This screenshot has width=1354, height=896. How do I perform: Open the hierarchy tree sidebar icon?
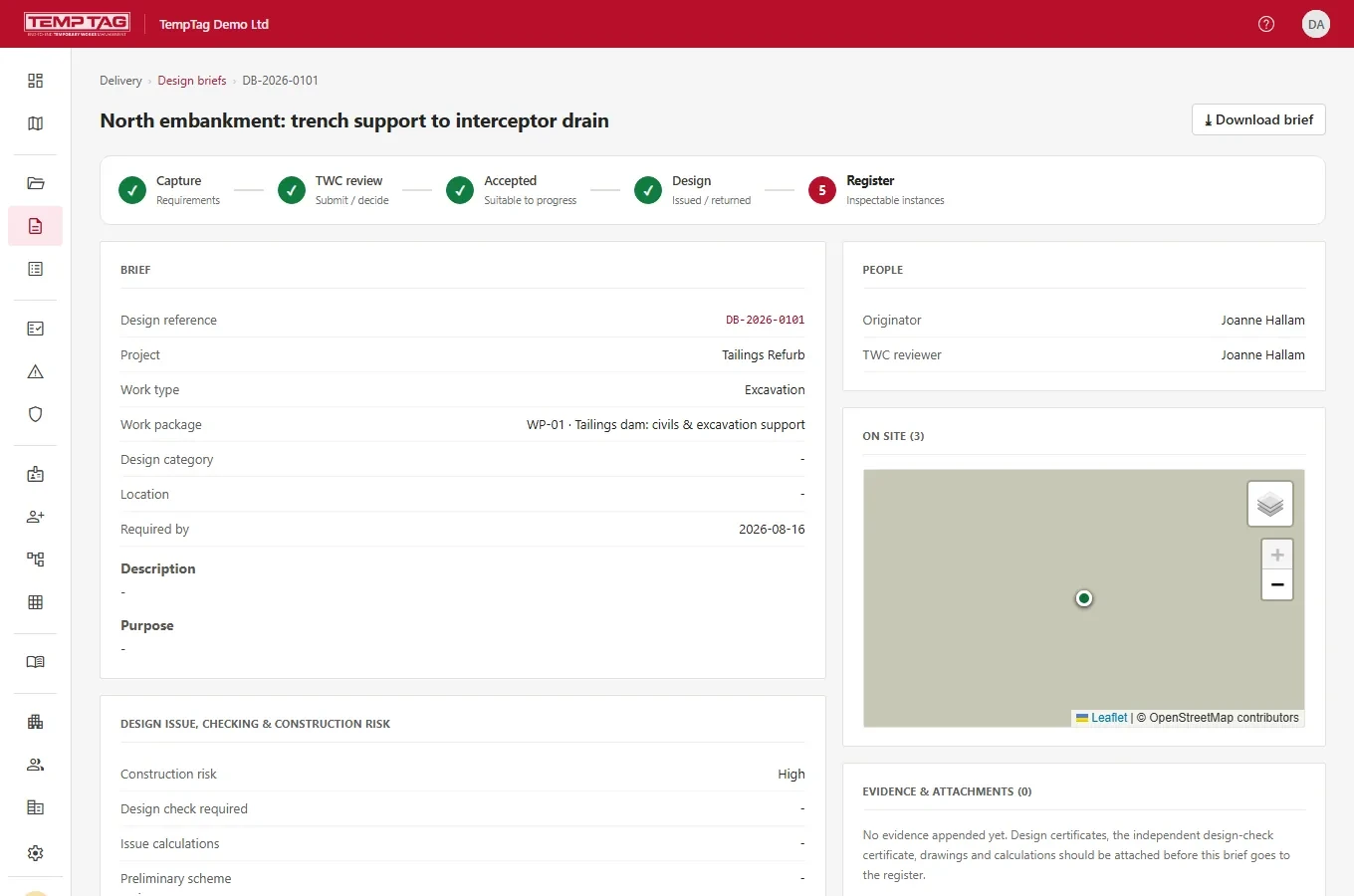(36, 560)
